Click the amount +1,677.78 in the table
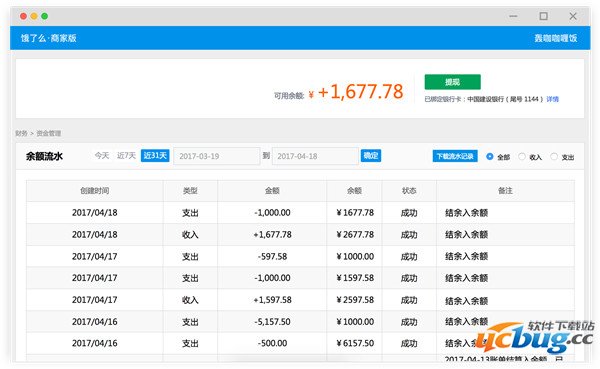Viewport: 600px width, 369px height. pyautogui.click(x=272, y=234)
